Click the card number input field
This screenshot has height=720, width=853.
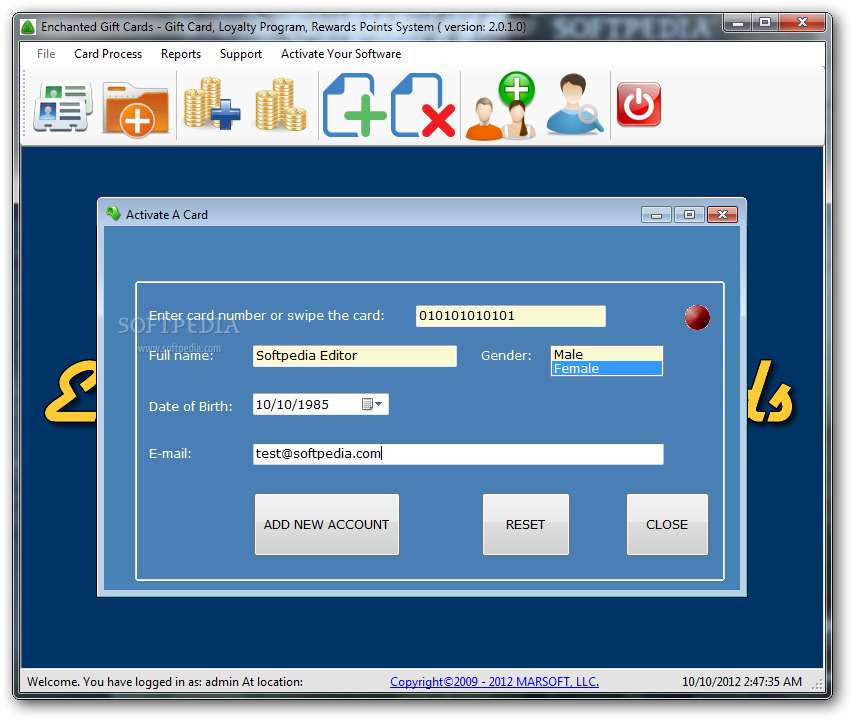510,316
